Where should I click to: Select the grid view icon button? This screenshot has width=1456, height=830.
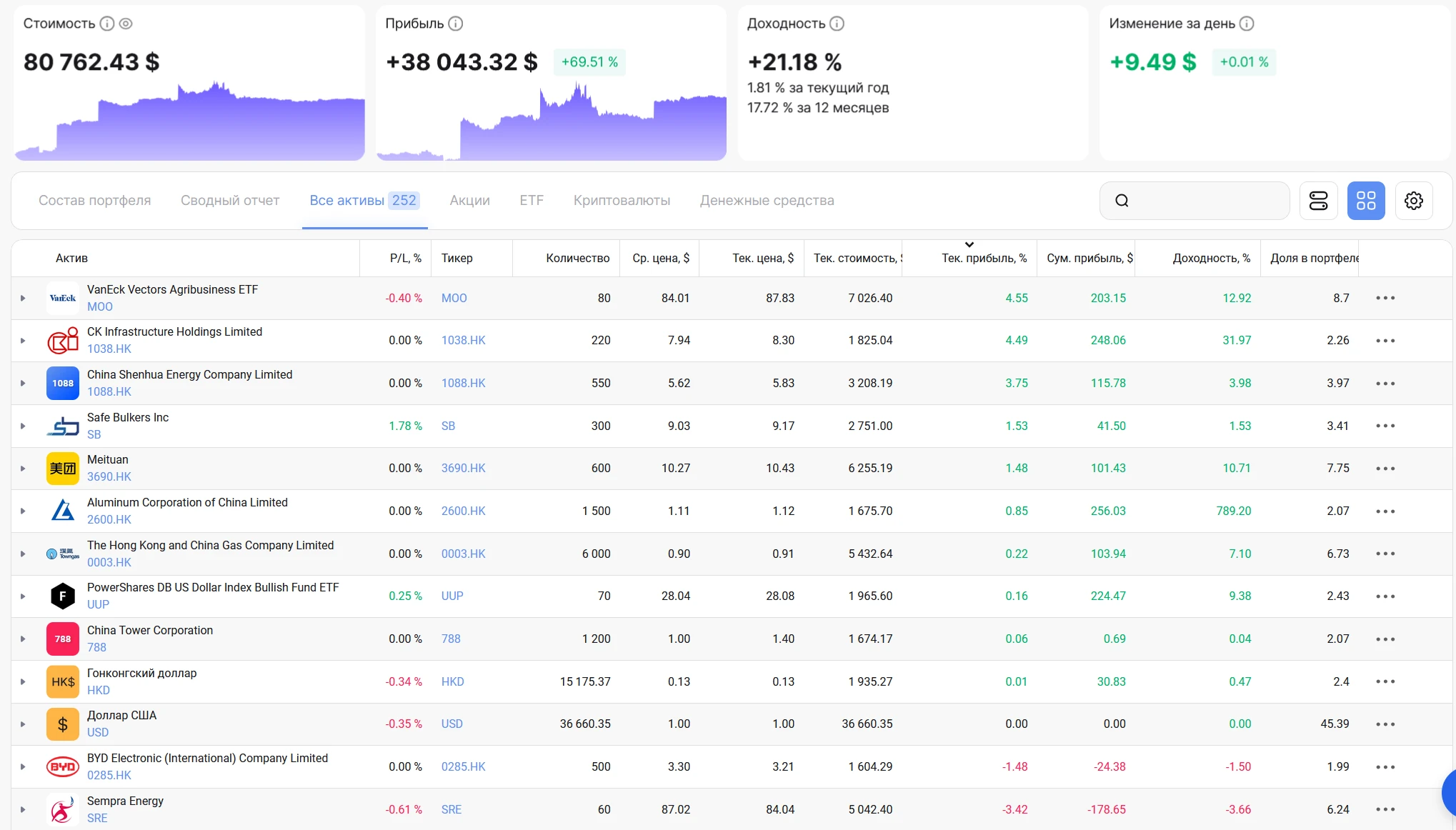point(1366,201)
